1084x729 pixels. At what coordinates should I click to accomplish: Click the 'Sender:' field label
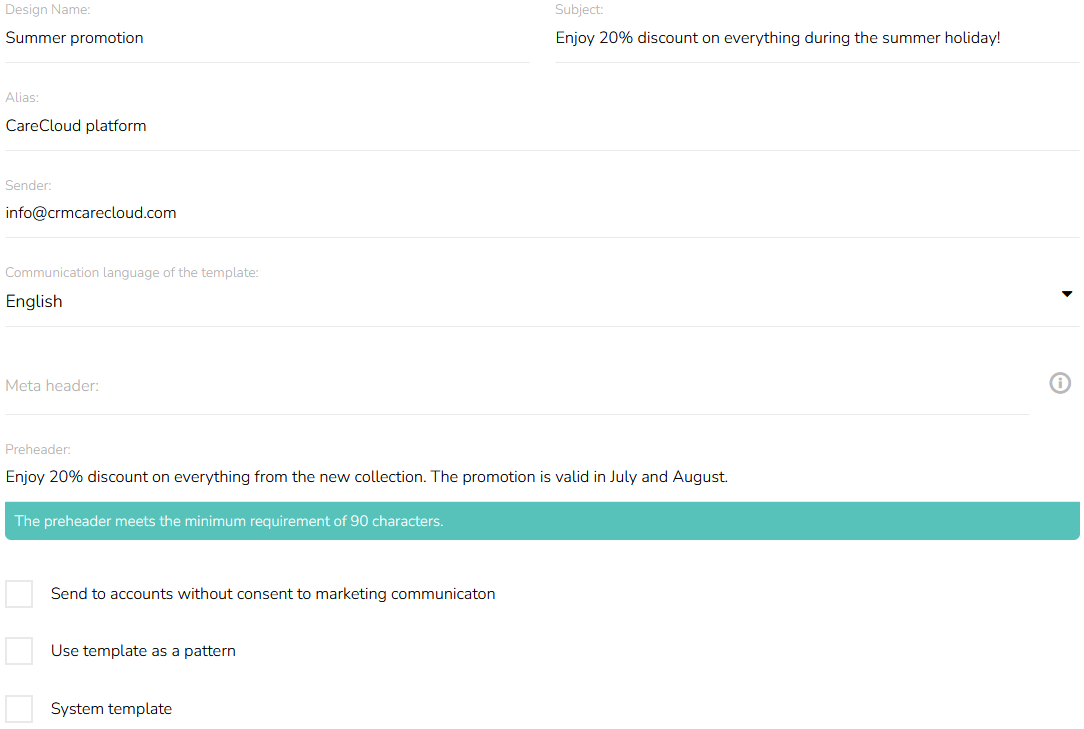(29, 186)
